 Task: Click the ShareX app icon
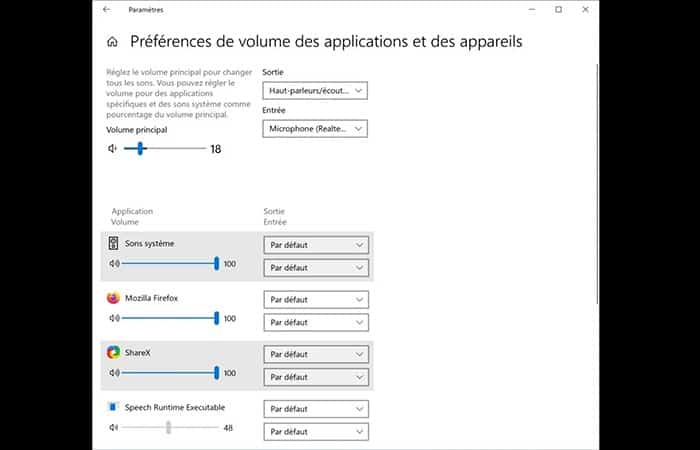coord(113,352)
